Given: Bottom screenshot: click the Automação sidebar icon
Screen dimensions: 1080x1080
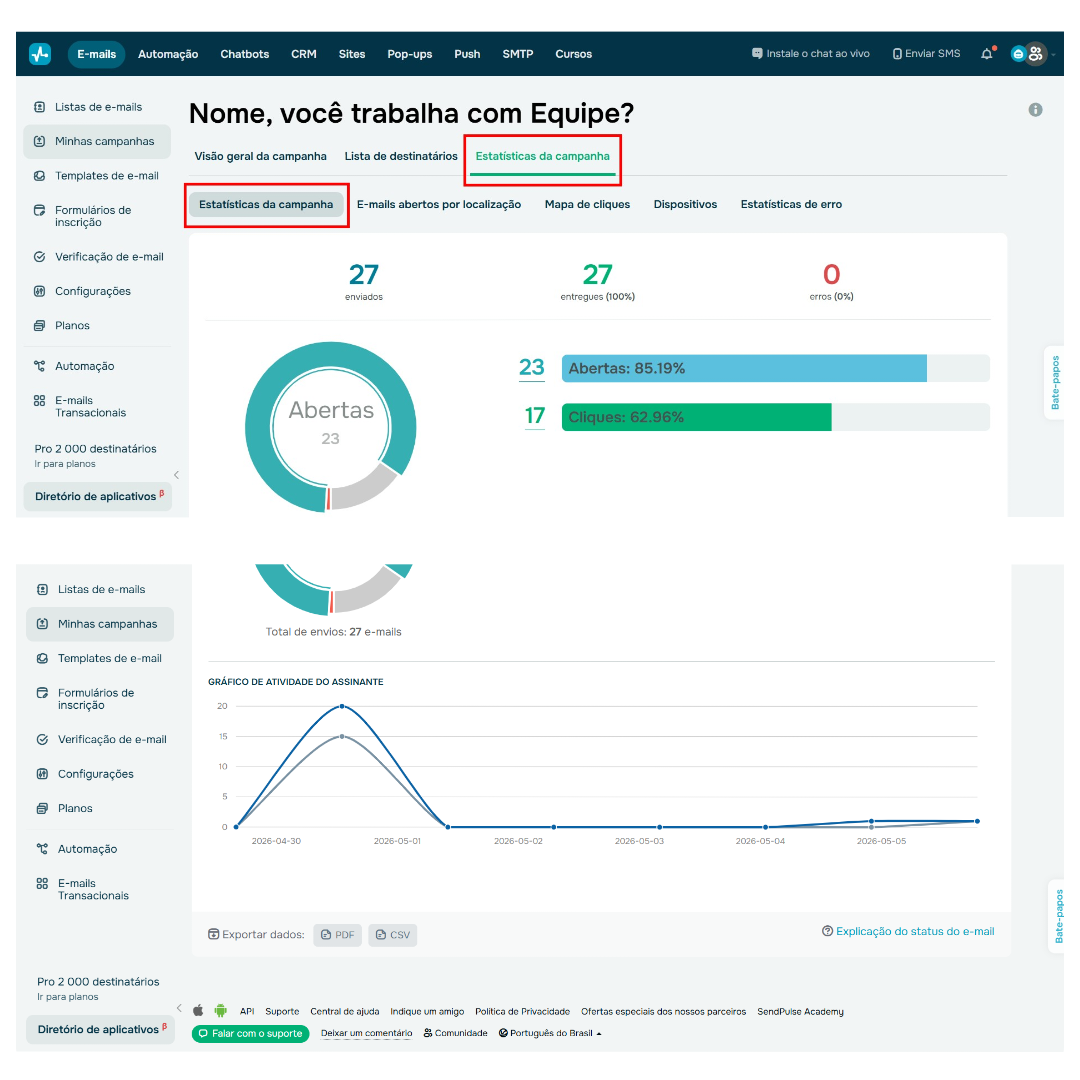Looking at the screenshot, I should pos(43,849).
